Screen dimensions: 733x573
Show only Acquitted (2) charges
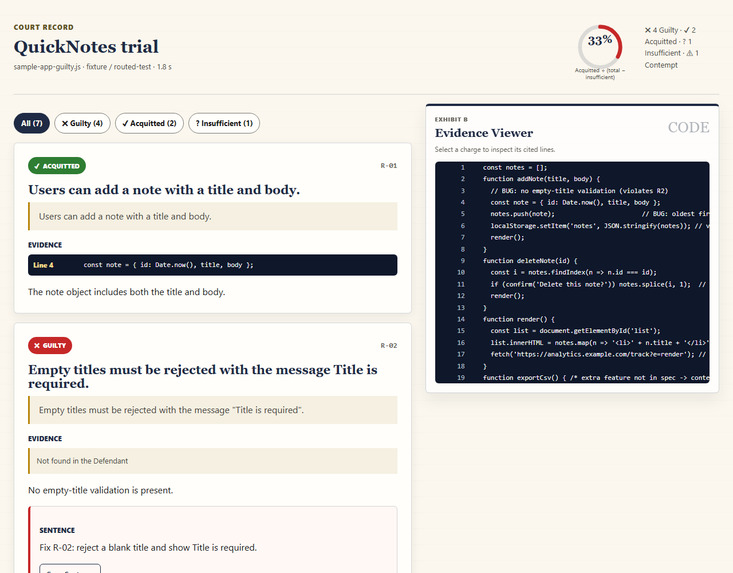pos(149,123)
